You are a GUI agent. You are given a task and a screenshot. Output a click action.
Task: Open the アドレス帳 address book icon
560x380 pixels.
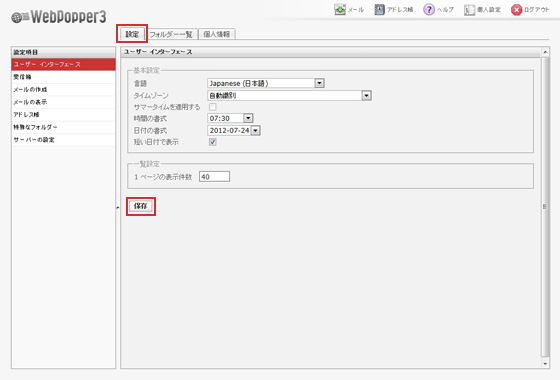click(x=379, y=10)
